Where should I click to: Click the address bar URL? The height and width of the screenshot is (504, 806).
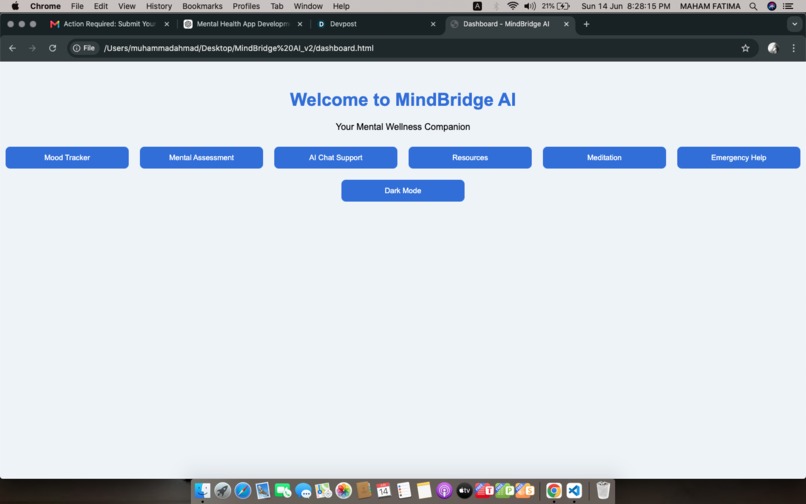[x=239, y=48]
